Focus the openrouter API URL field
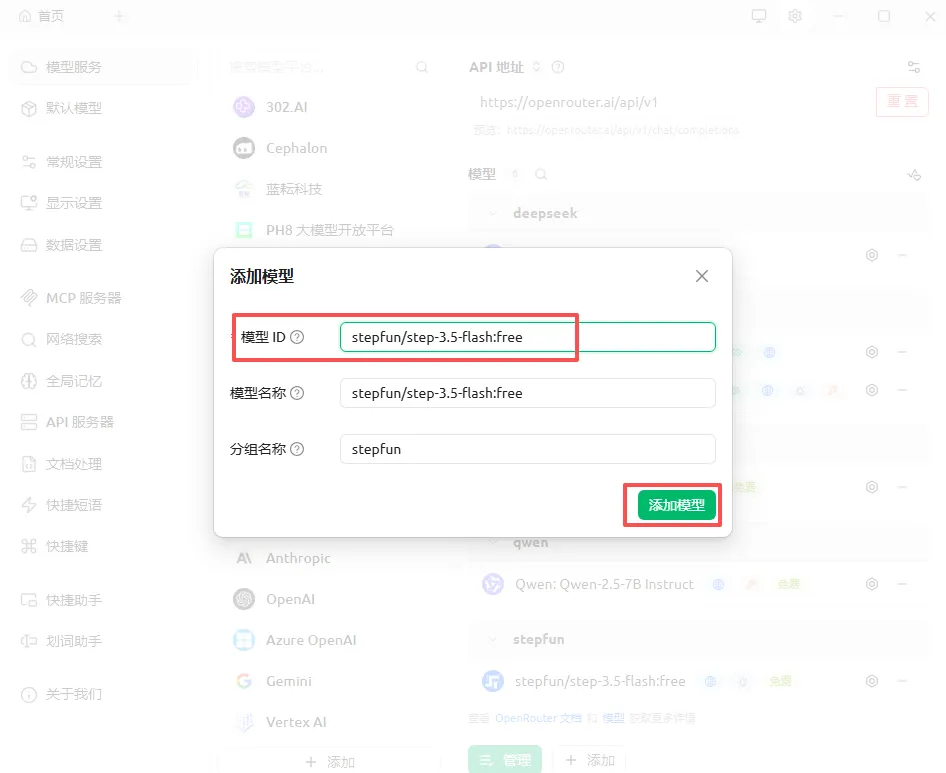Screen dimensions: 946x773 668,103
